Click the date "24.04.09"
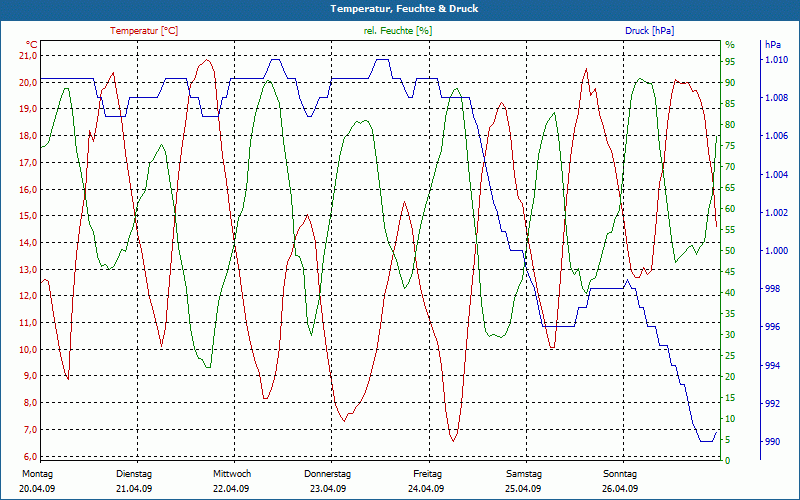Image resolution: width=800 pixels, height=500 pixels. click(x=426, y=489)
